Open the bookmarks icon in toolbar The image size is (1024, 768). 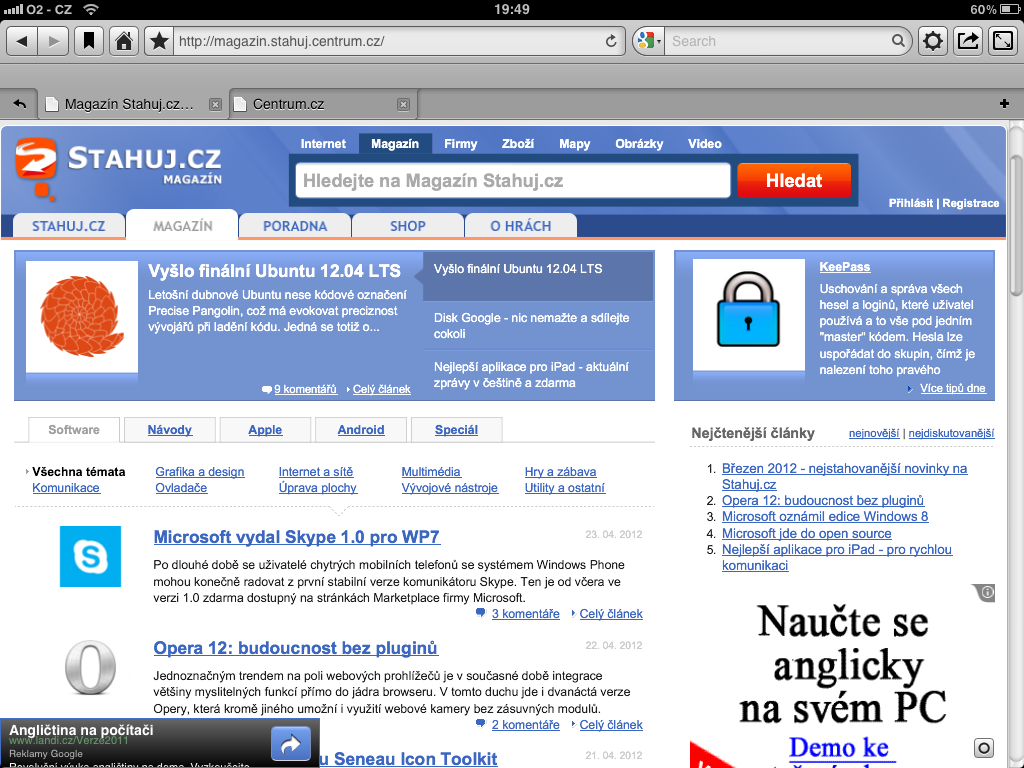(x=89, y=41)
